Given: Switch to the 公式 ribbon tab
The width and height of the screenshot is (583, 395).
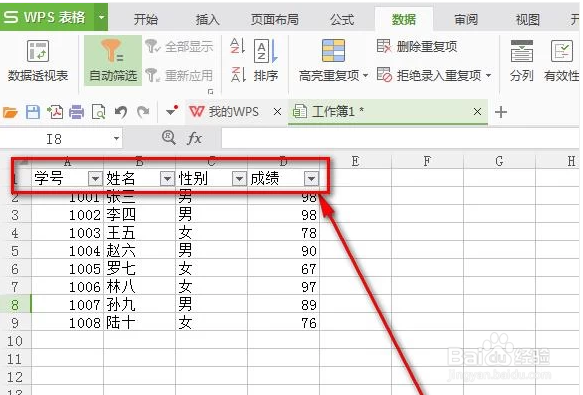Looking at the screenshot, I should 342,19.
